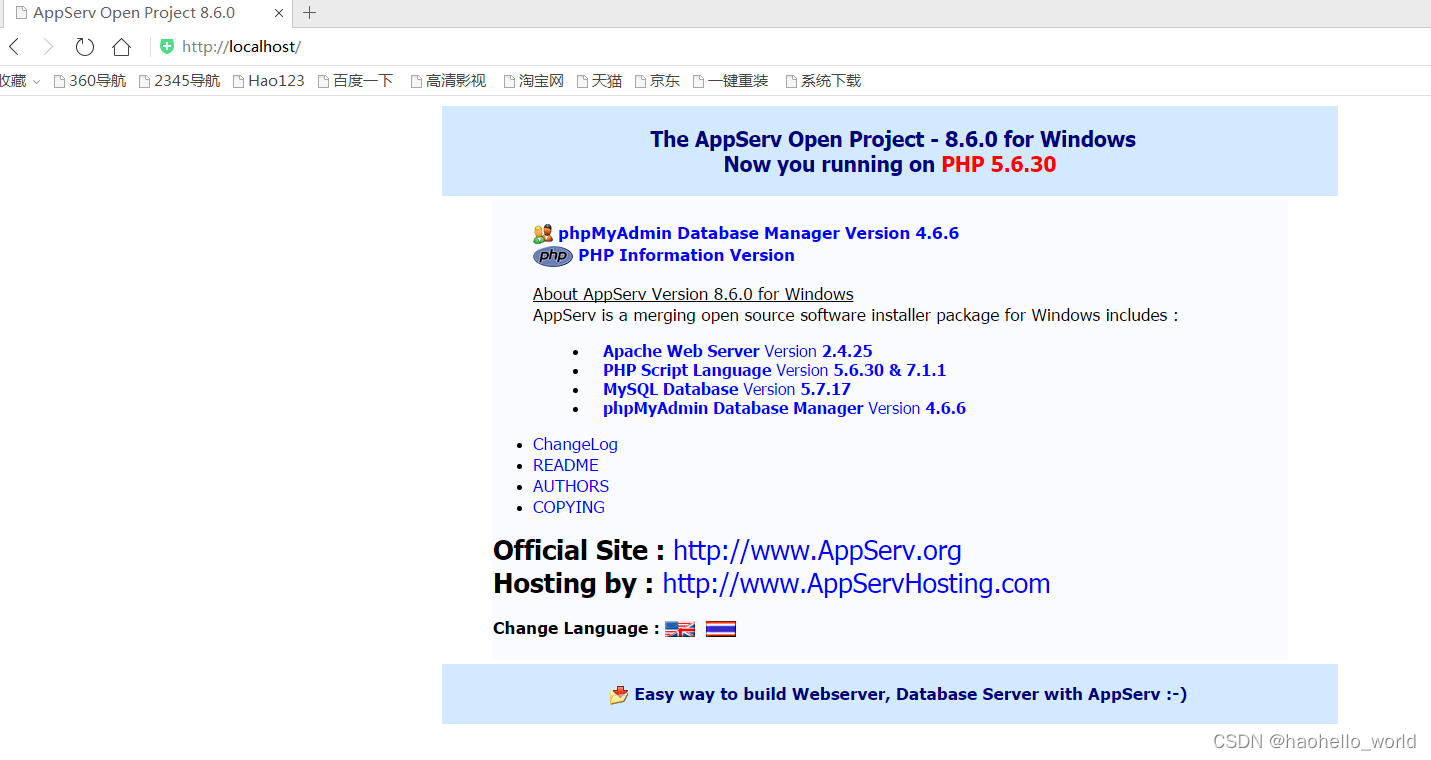Image resolution: width=1431 pixels, height=760 pixels.
Task: Click the green site icon in address bar
Action: pos(166,46)
